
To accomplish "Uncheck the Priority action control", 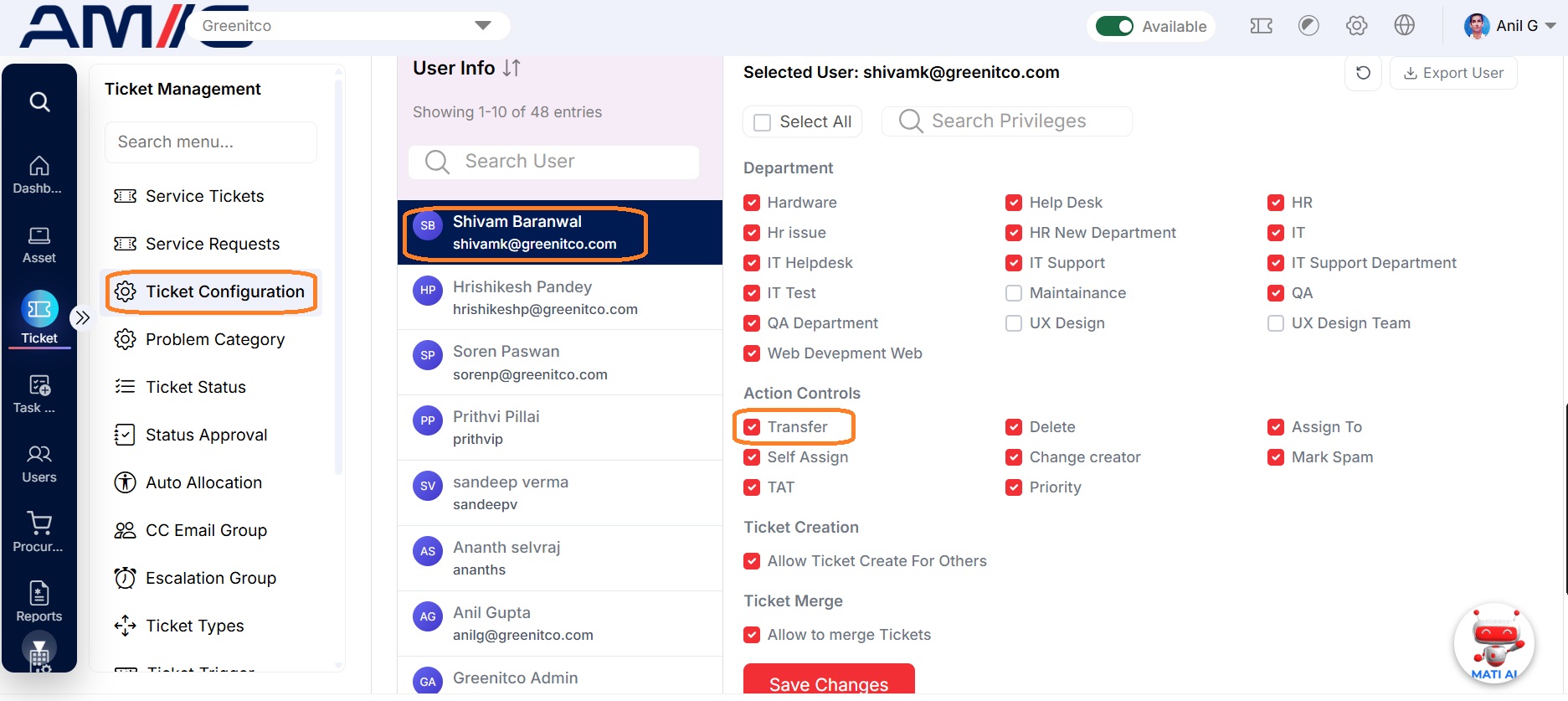I will coord(1013,487).
